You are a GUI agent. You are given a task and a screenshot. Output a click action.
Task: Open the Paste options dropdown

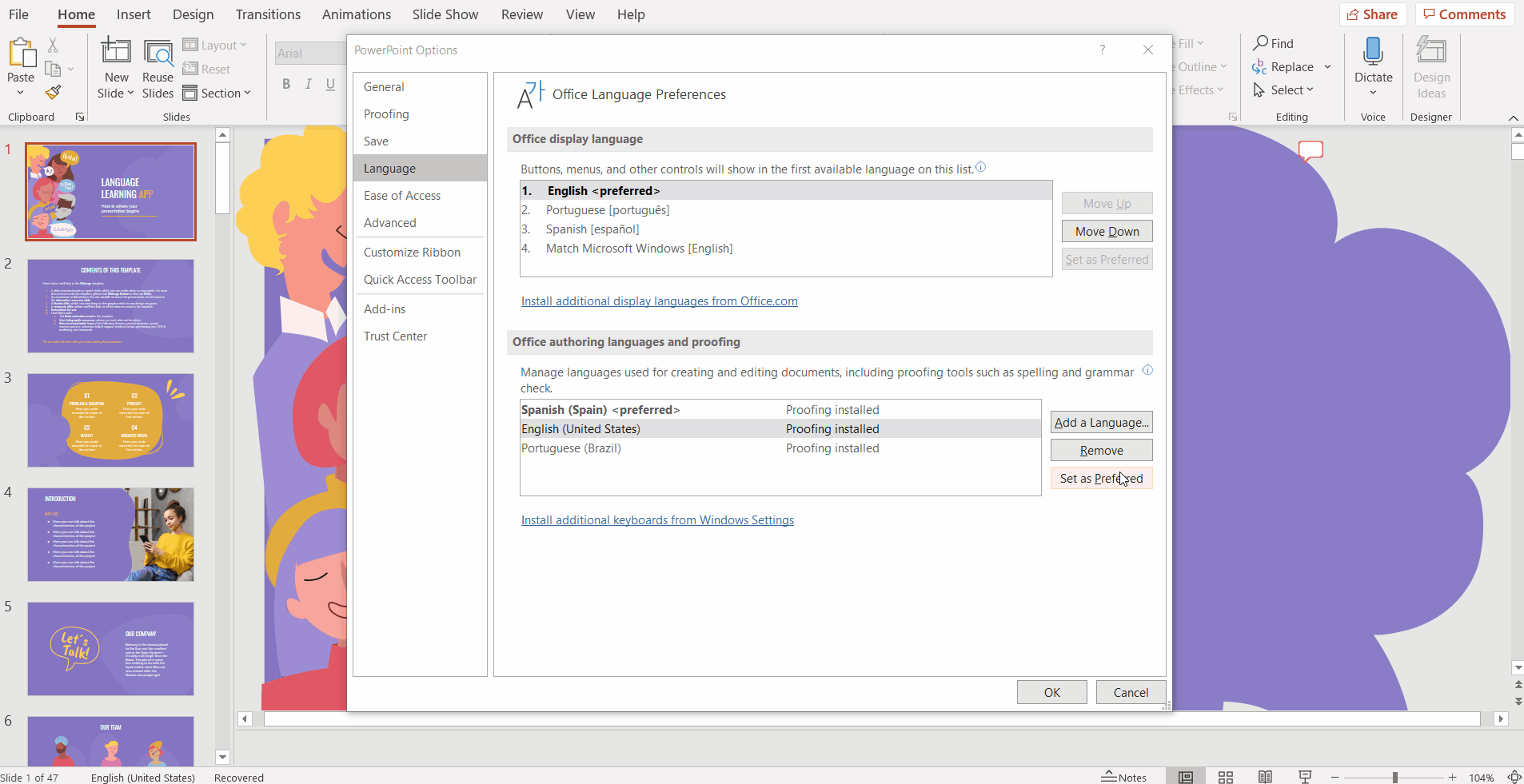click(20, 94)
